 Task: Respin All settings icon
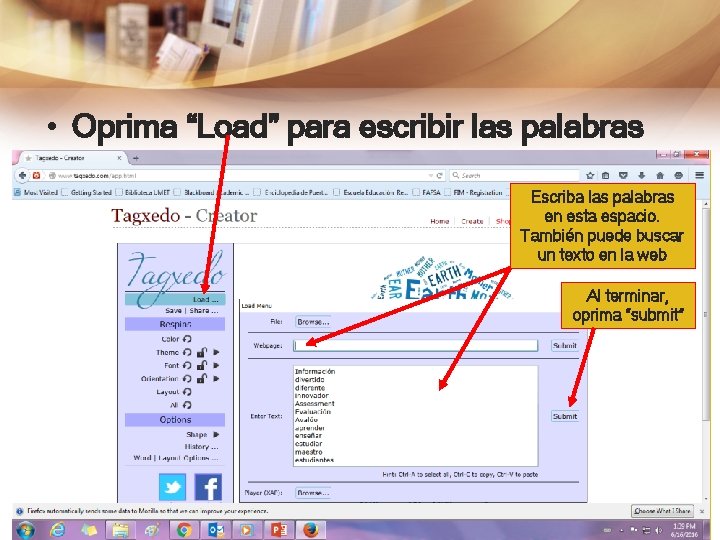tap(187, 405)
